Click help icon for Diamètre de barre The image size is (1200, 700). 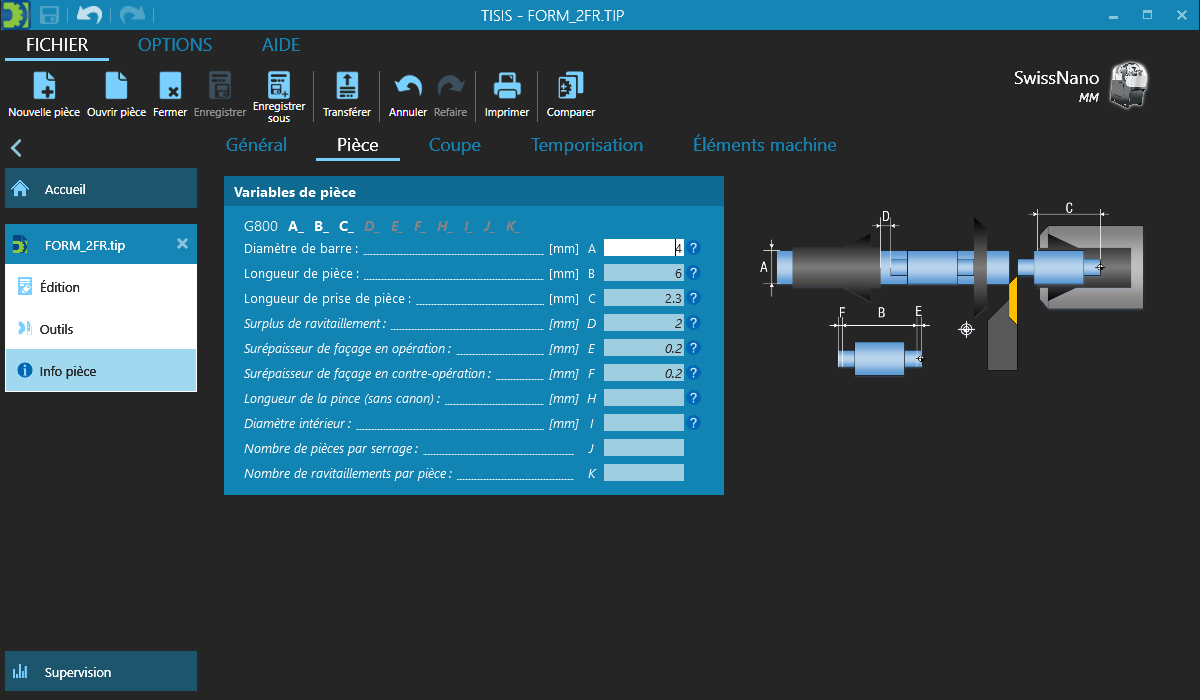point(693,248)
